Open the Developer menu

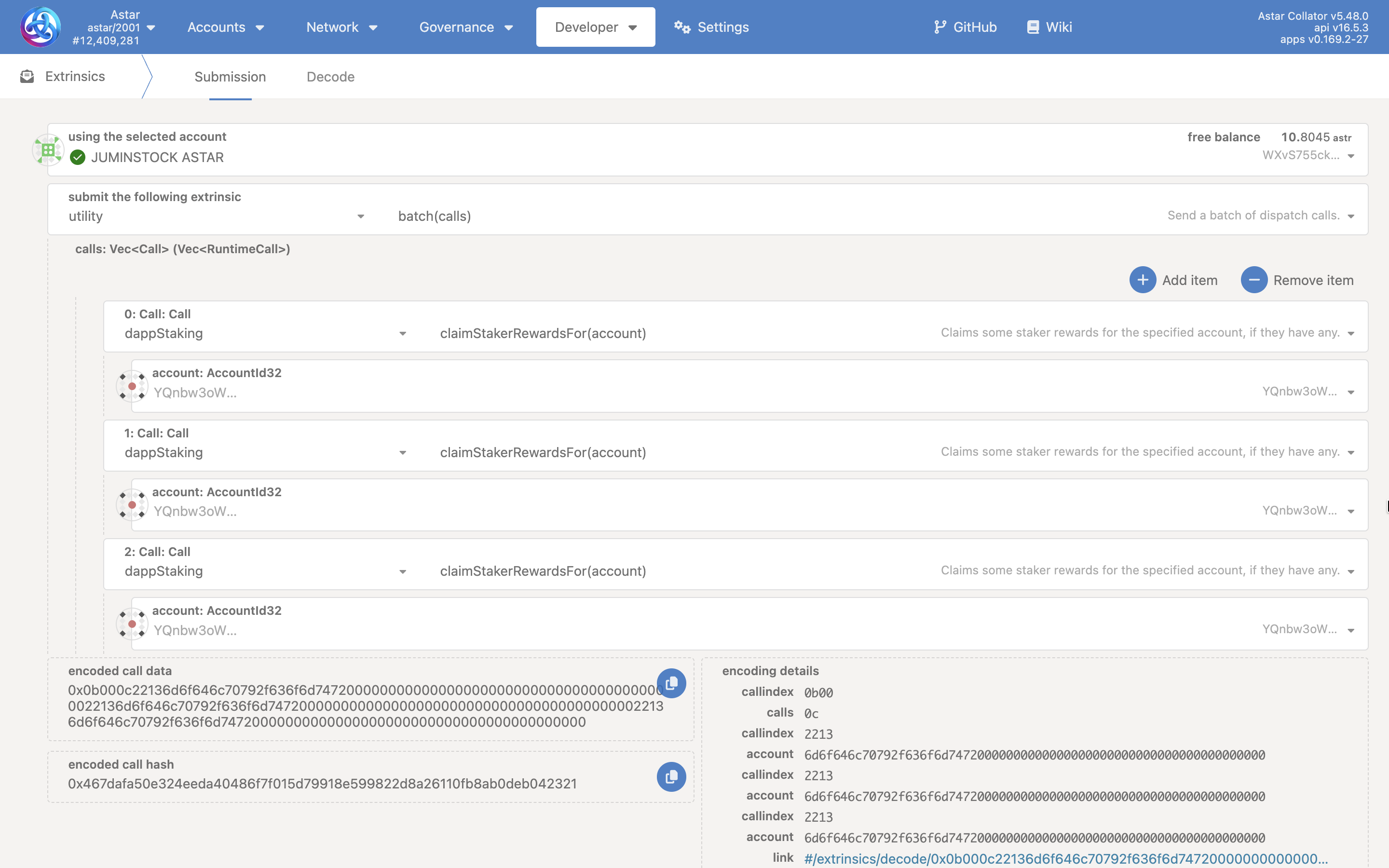[595, 27]
